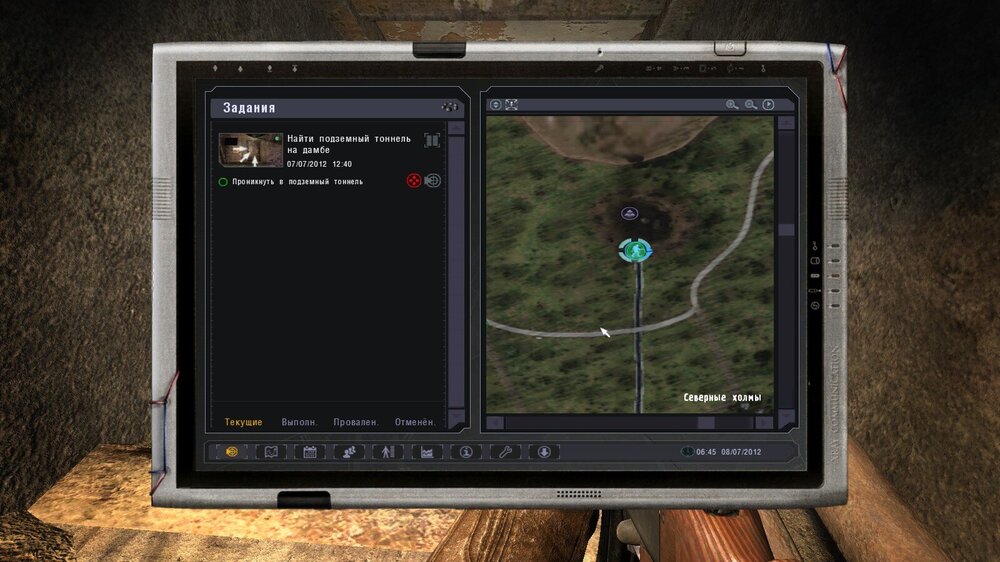Click the task screenshot thumbnail
1000x562 pixels.
[x=251, y=150]
